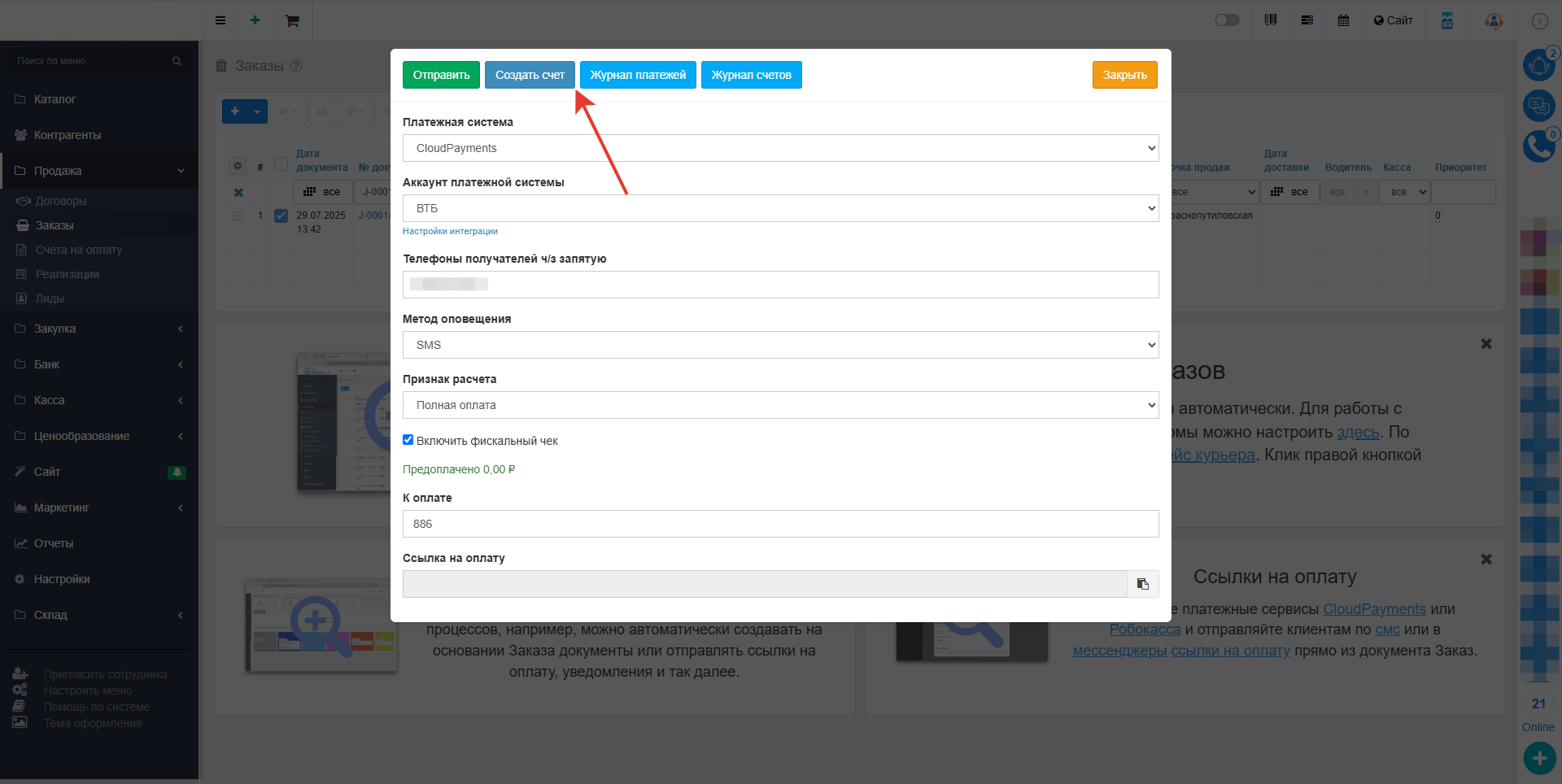This screenshot has height=784, width=1562.
Task: Toggle the select-all checkbox in table header
Action: pos(281,164)
